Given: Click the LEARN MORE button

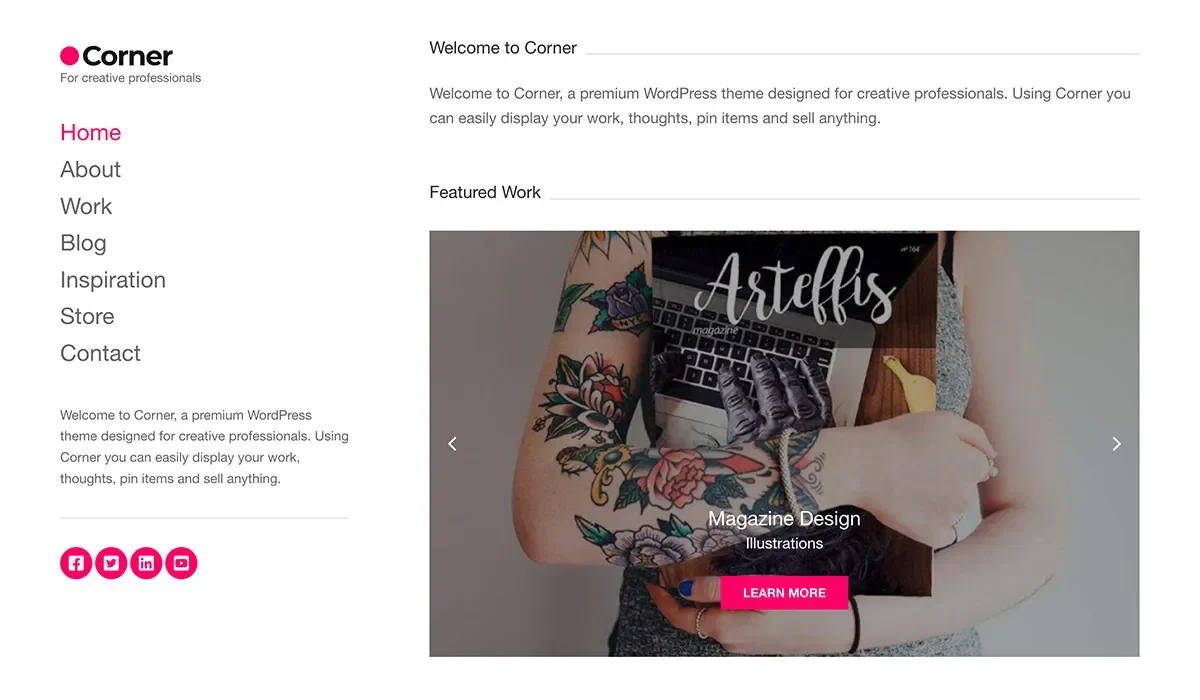Looking at the screenshot, I should click(x=784, y=593).
